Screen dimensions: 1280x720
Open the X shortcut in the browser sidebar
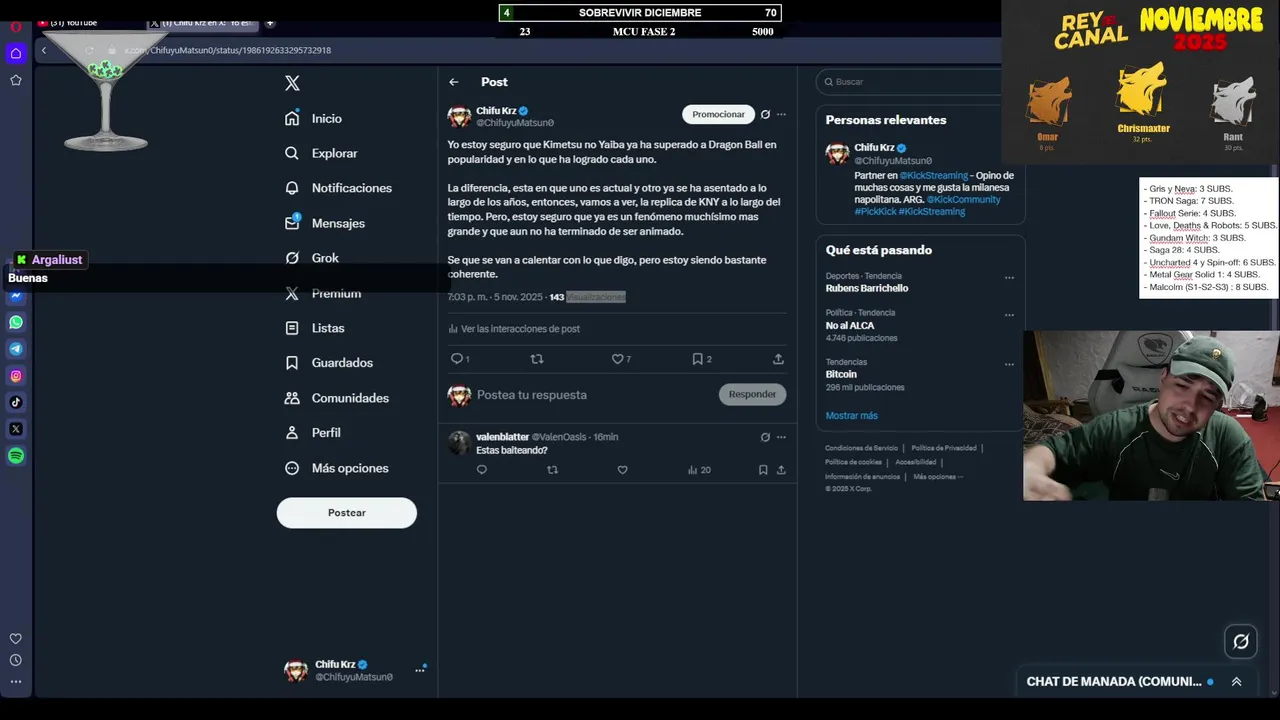click(x=16, y=429)
